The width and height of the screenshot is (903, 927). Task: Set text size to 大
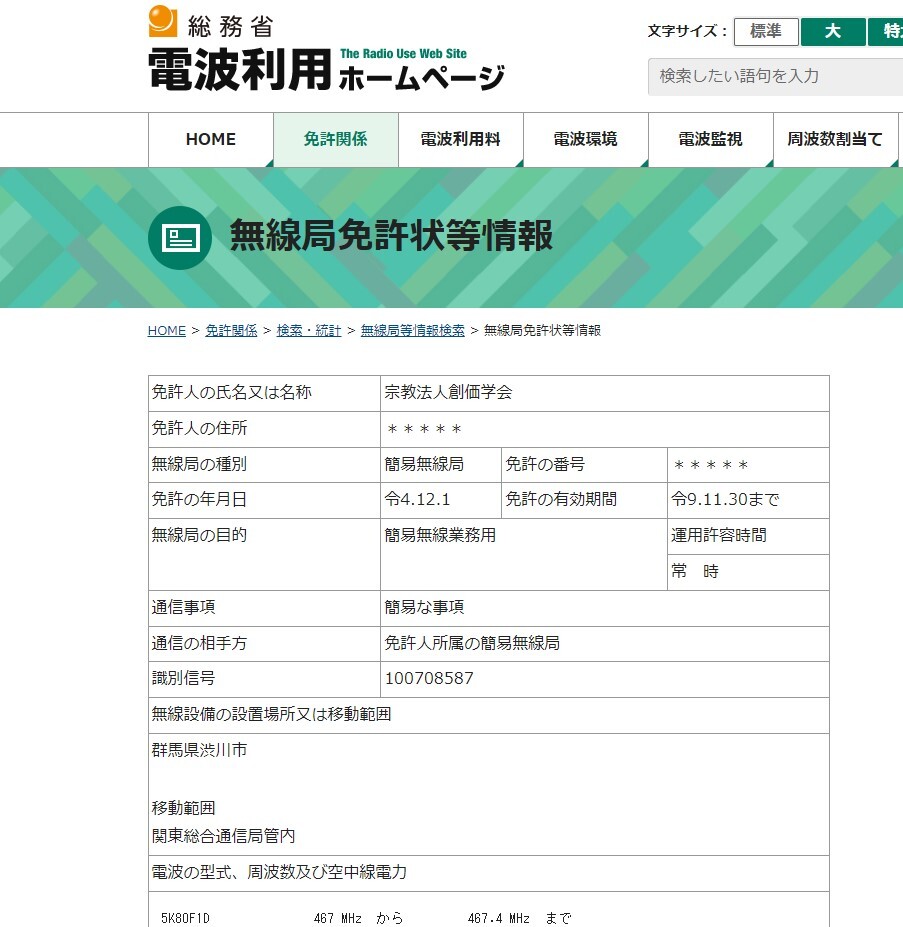tap(833, 31)
